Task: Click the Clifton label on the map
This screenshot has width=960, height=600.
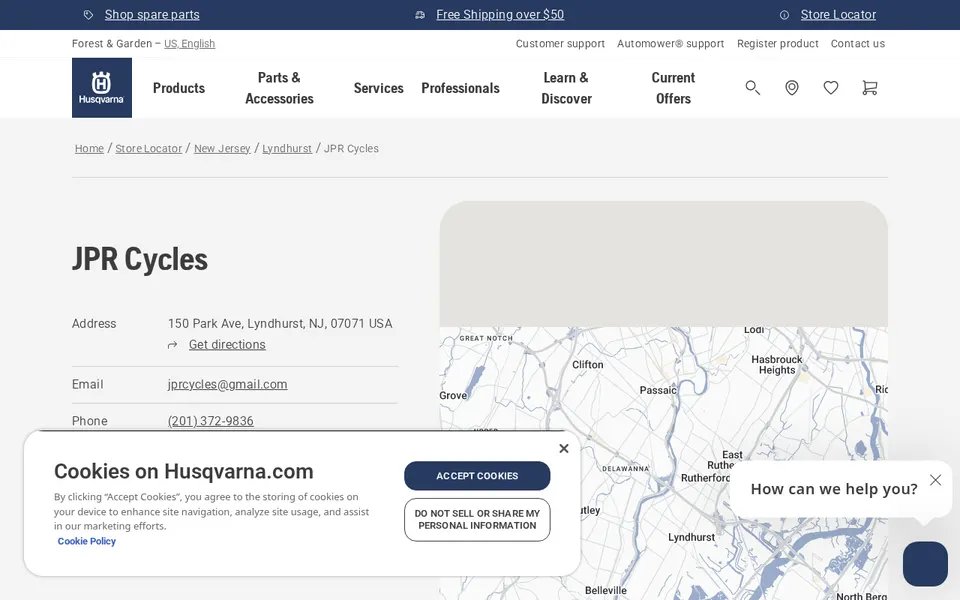Action: 588,365
